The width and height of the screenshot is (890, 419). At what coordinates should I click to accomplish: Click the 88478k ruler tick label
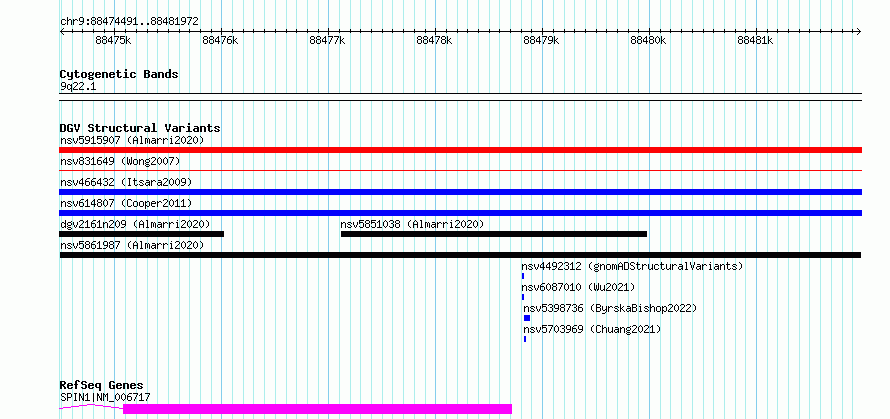click(x=434, y=40)
